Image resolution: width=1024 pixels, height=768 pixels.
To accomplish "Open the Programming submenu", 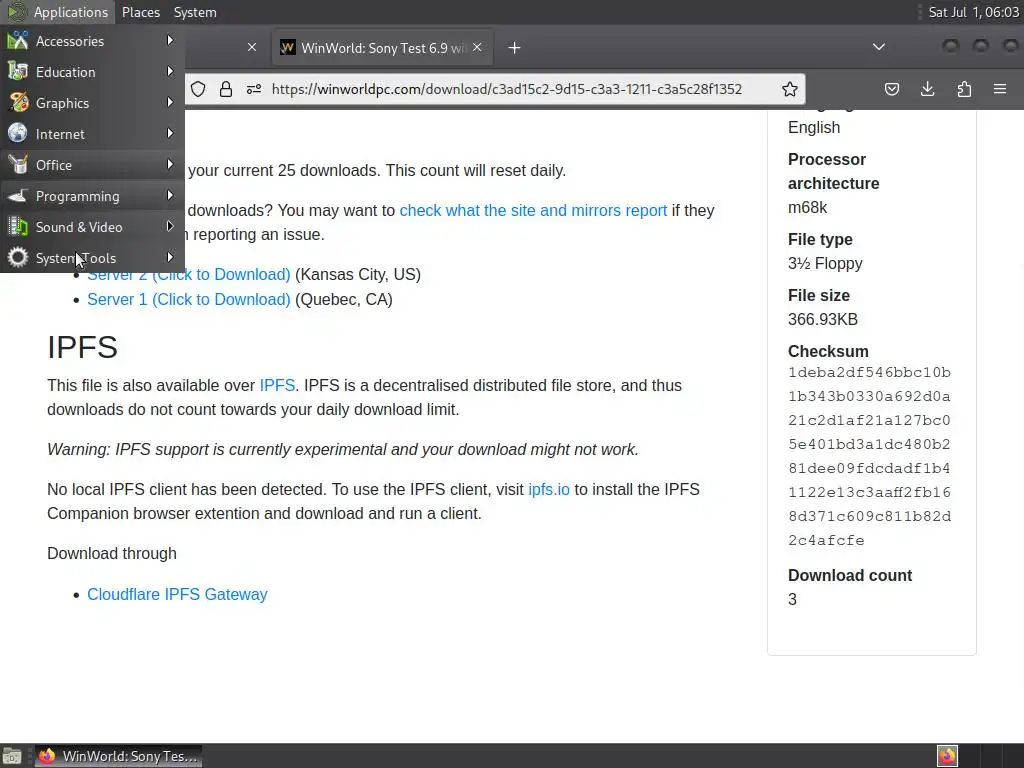I will click(x=92, y=196).
